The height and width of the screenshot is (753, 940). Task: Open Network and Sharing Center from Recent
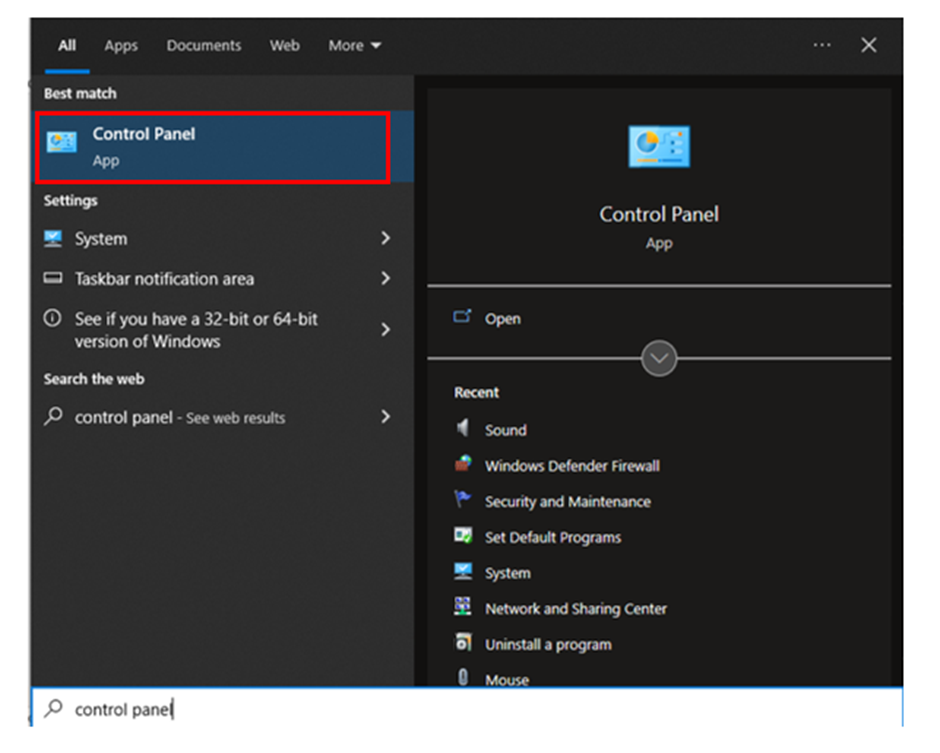(x=576, y=609)
